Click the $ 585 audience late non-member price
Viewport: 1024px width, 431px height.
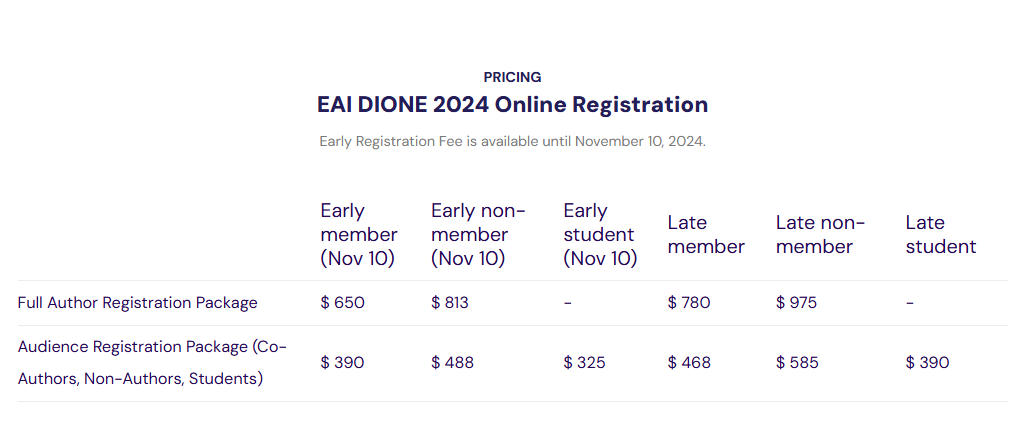[x=797, y=363]
